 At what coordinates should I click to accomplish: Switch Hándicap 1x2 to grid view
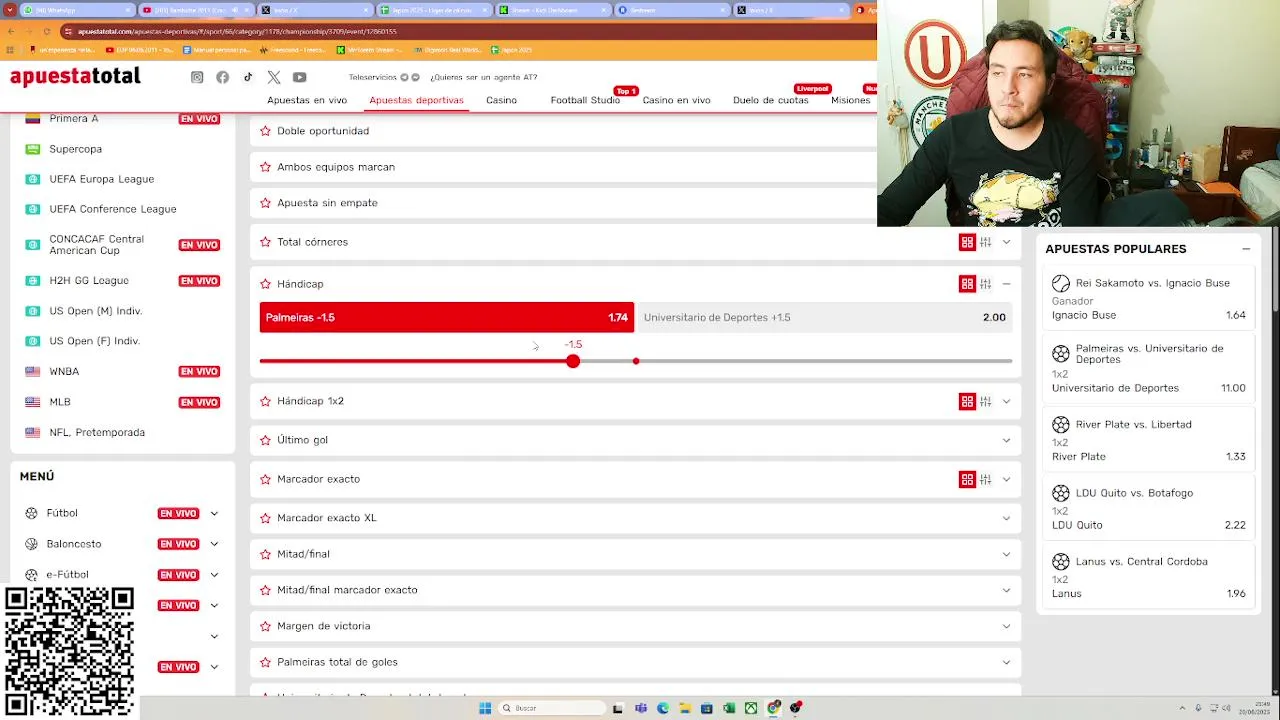[967, 401]
